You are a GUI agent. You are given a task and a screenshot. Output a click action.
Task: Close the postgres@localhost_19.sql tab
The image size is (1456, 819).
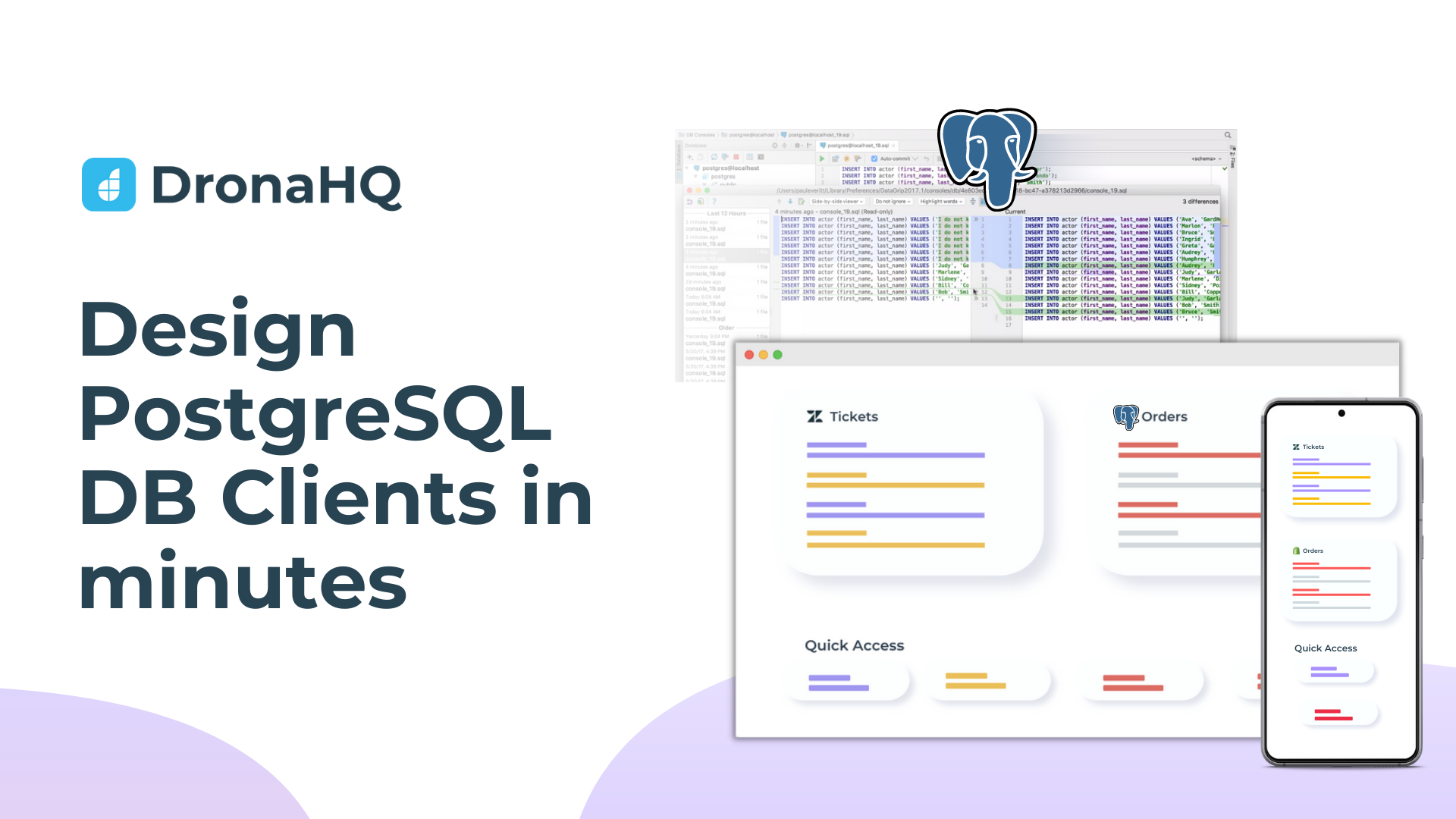pos(893,146)
